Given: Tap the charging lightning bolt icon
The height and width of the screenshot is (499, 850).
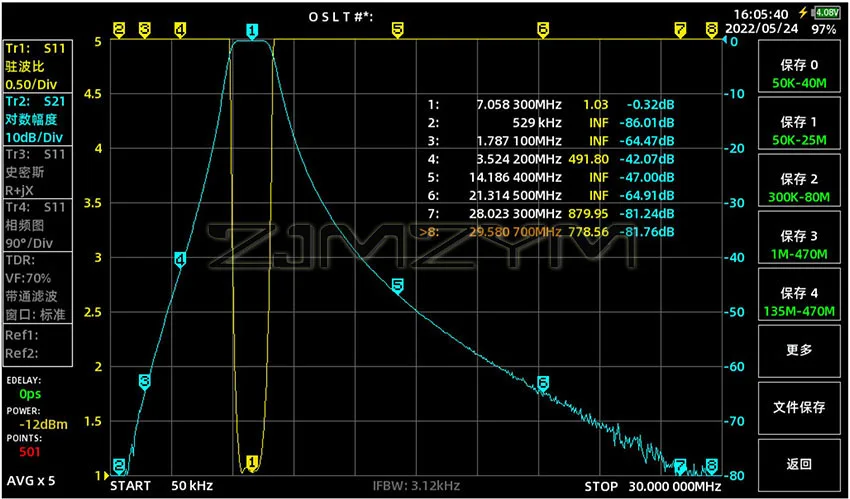Looking at the screenshot, I should point(802,13).
